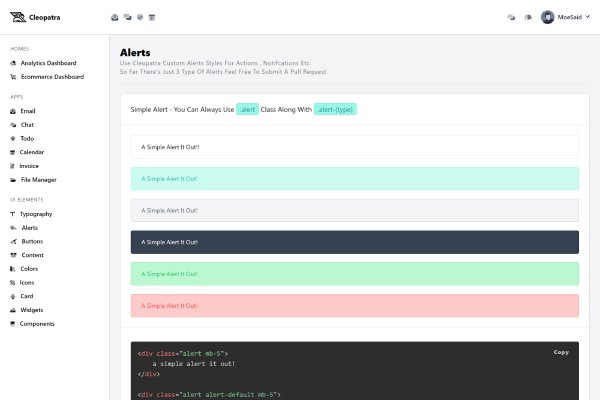
Task: Open Calendar from sidebar
Action: [32, 152]
